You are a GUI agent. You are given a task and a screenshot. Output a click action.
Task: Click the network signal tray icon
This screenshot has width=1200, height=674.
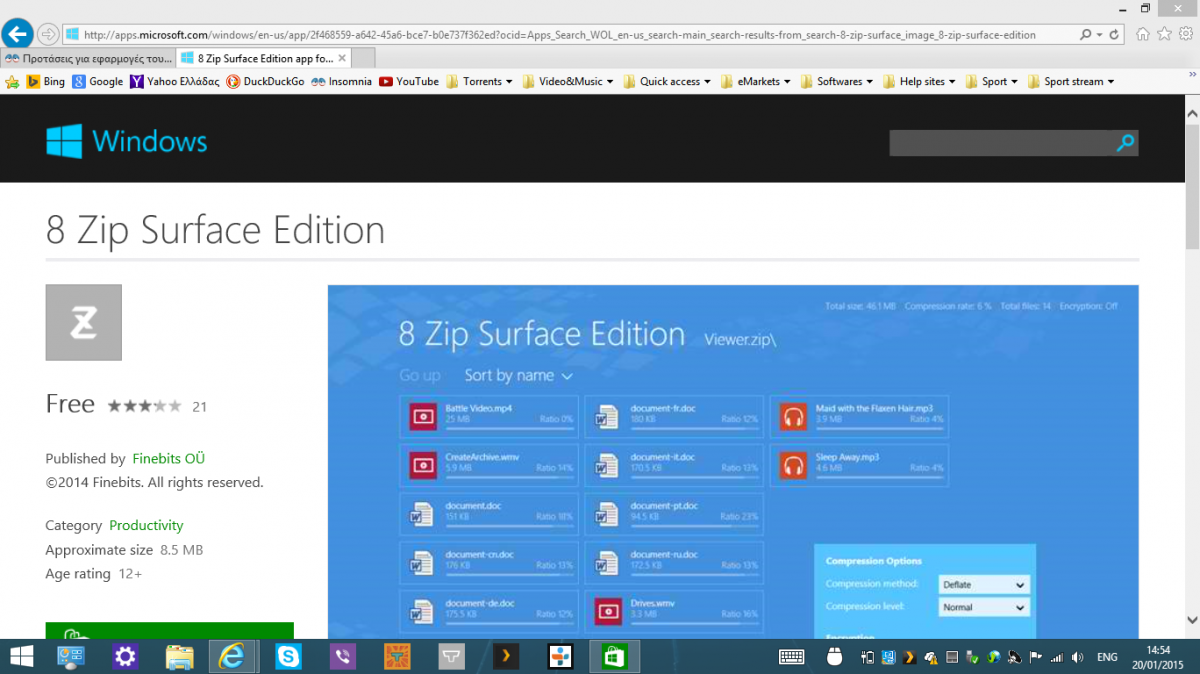click(x=1057, y=657)
